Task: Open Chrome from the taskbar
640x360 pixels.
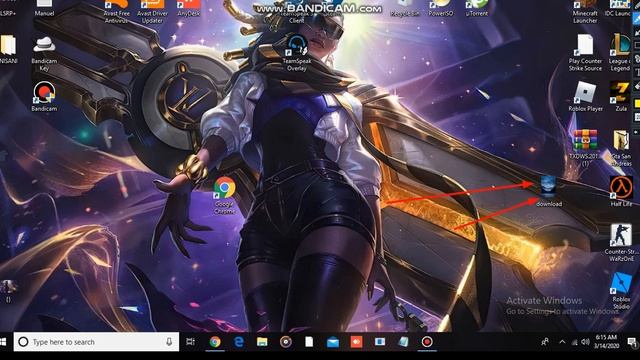Action: tap(215, 342)
